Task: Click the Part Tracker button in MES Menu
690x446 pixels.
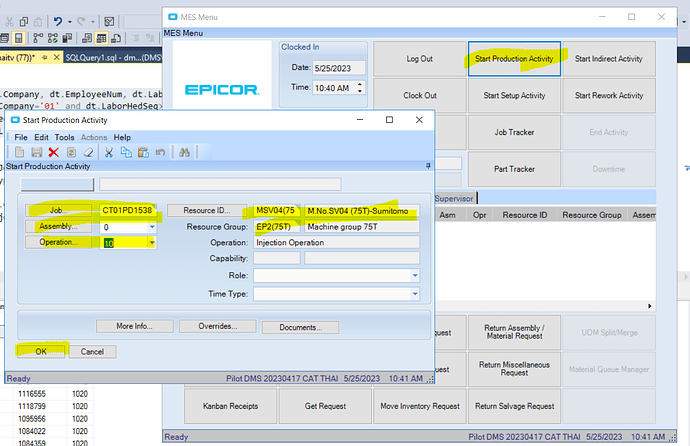Action: (514, 169)
